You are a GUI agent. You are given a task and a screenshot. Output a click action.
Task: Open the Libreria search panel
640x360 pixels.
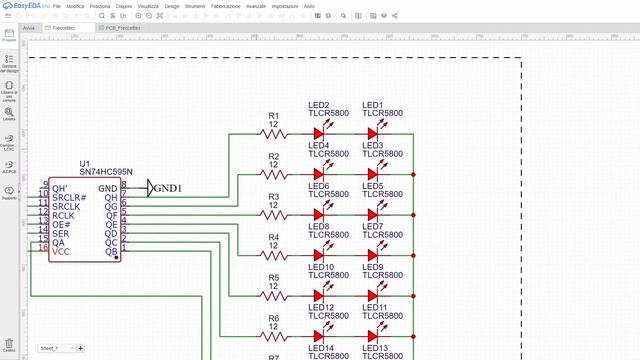tap(9, 114)
